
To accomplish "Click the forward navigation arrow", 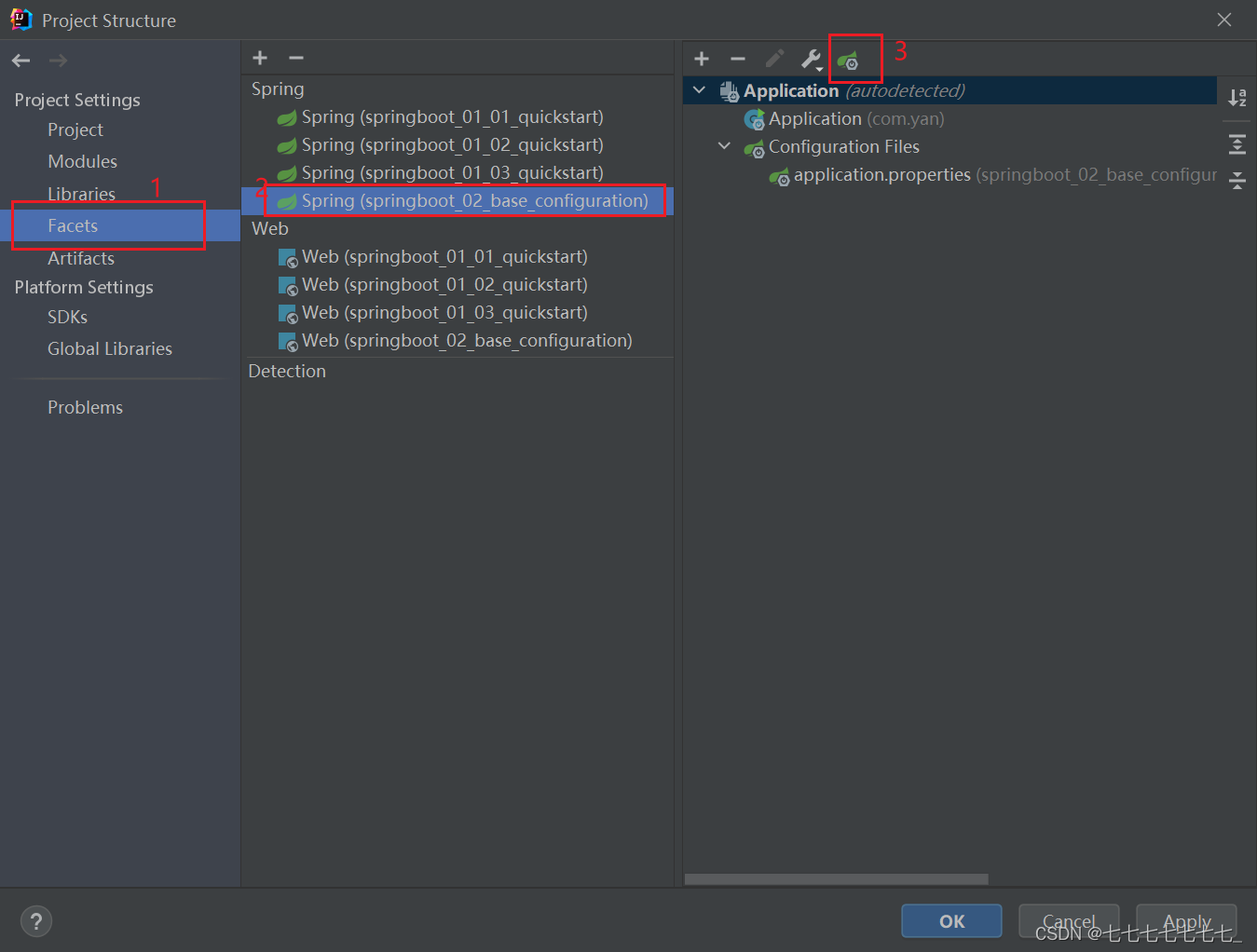I will 58,61.
